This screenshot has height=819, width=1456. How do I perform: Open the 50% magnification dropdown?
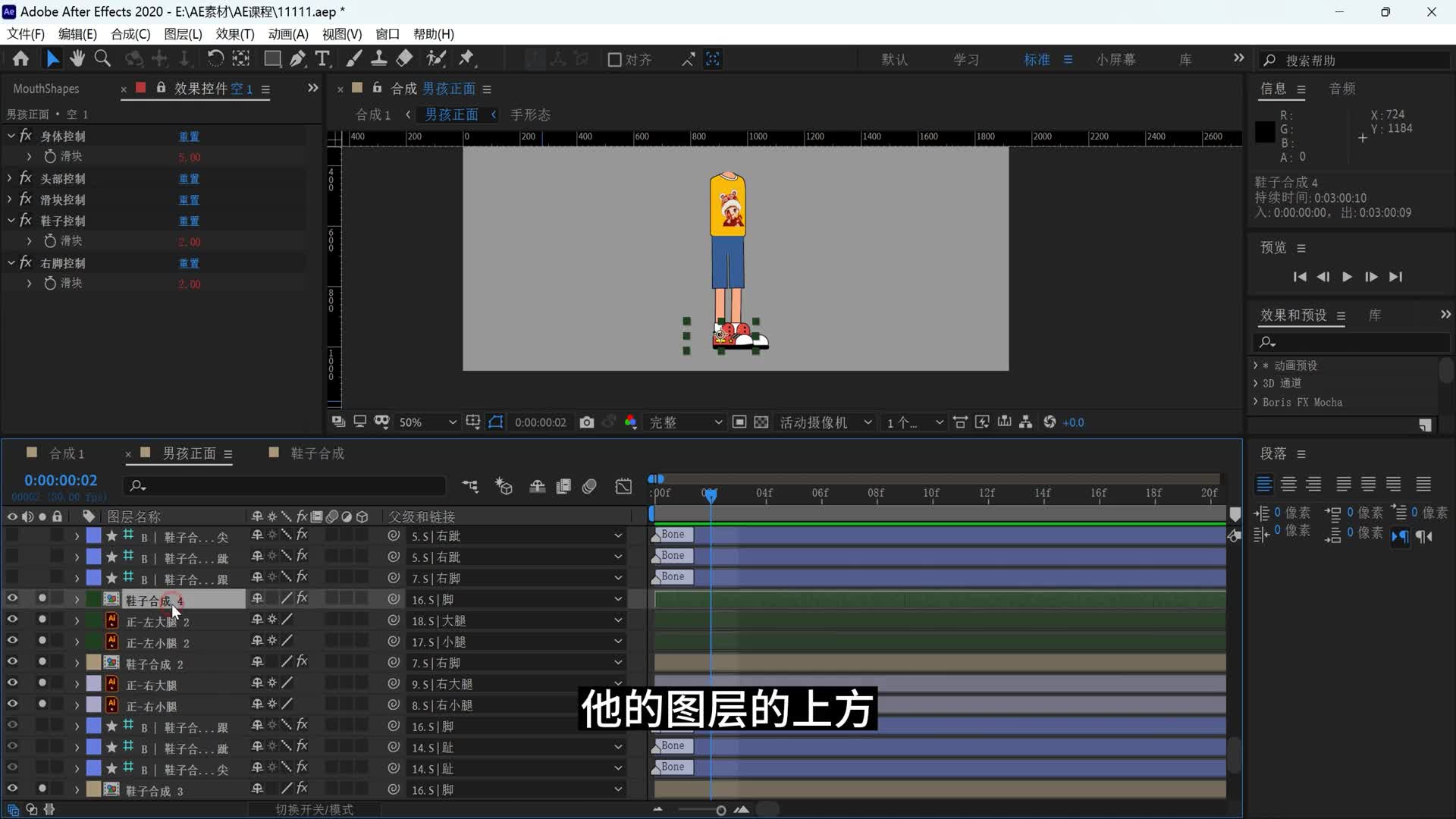428,422
